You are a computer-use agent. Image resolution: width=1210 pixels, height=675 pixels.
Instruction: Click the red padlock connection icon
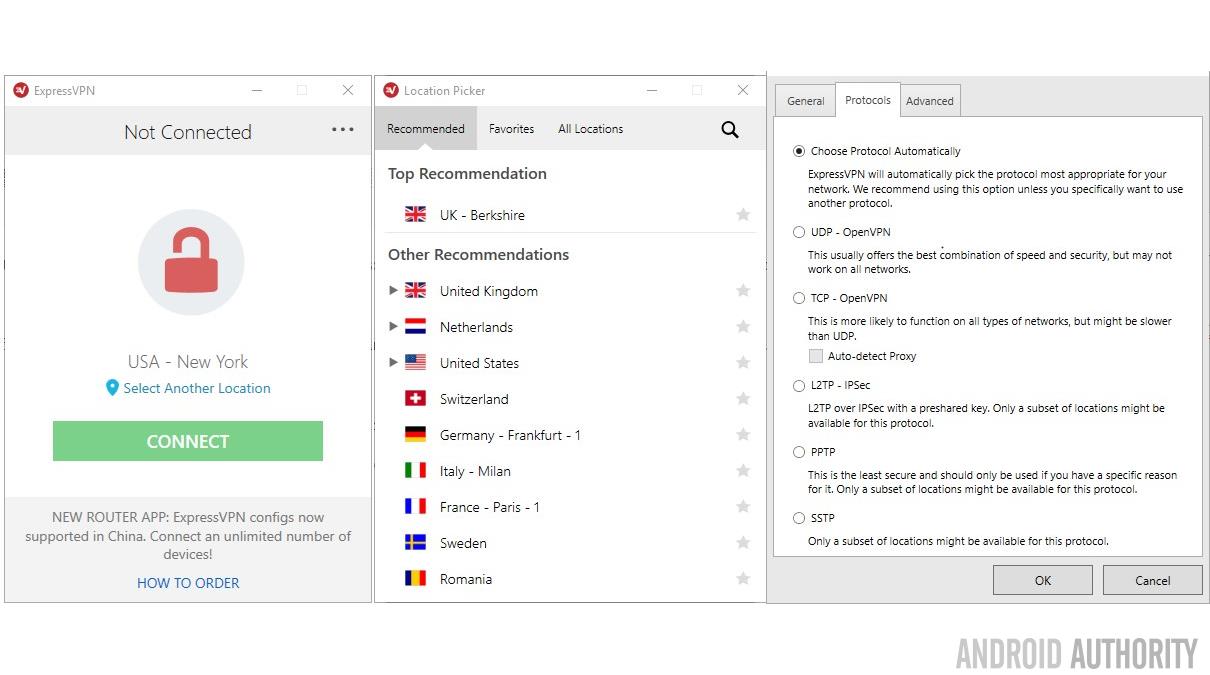(x=191, y=262)
